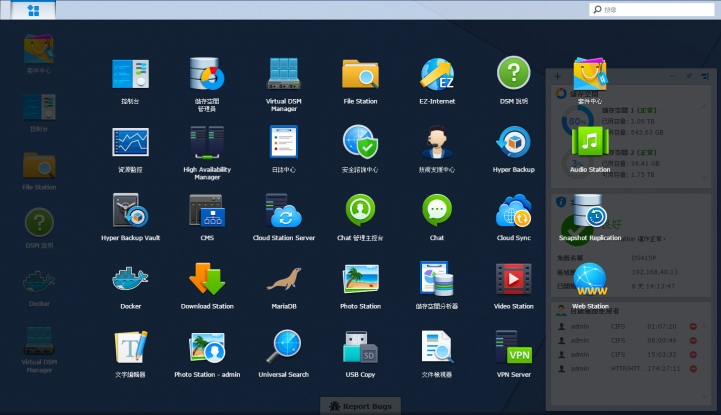
Task: Open Security Advisor shield icon
Action: (x=360, y=142)
